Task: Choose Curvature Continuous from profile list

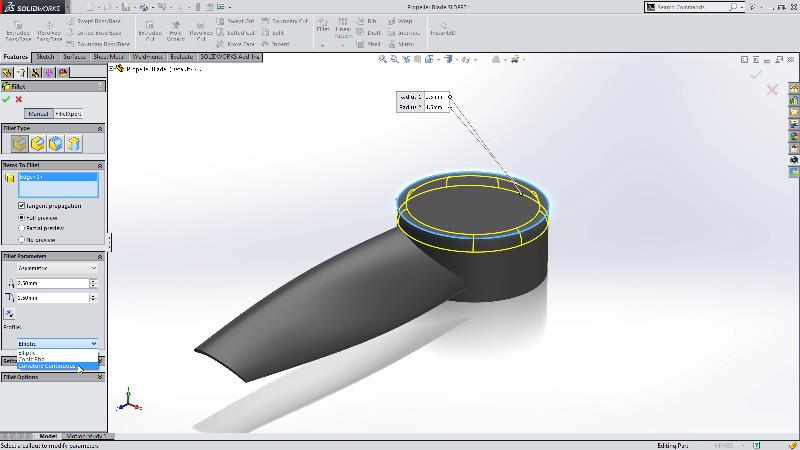Action: click(x=57, y=366)
